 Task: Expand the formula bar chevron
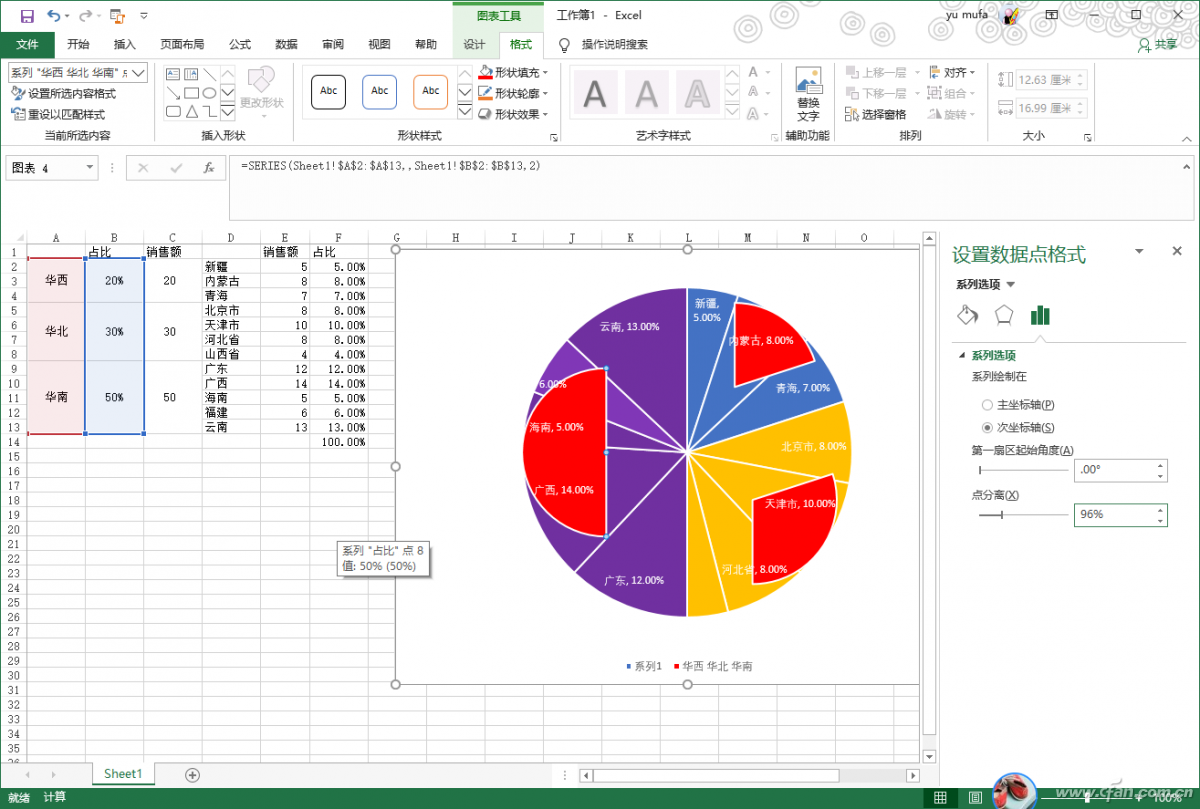point(1187,166)
